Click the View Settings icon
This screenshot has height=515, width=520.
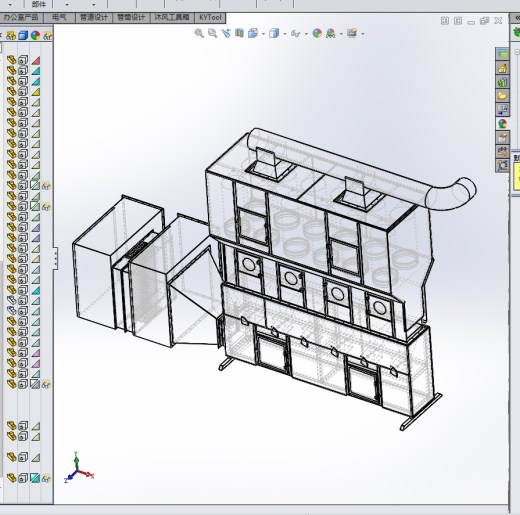click(x=352, y=33)
